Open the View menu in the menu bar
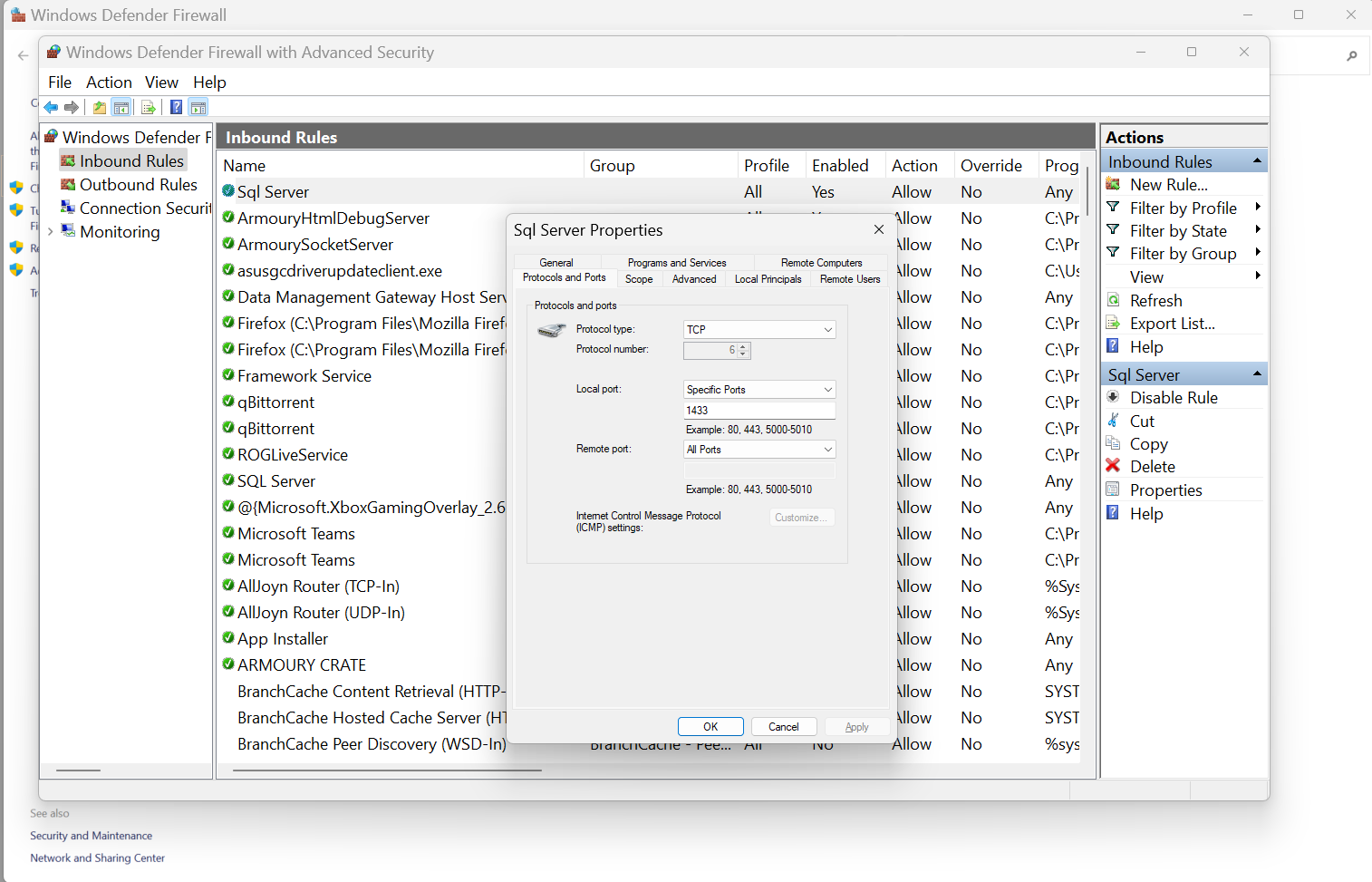Image resolution: width=1372 pixels, height=882 pixels. tap(161, 82)
